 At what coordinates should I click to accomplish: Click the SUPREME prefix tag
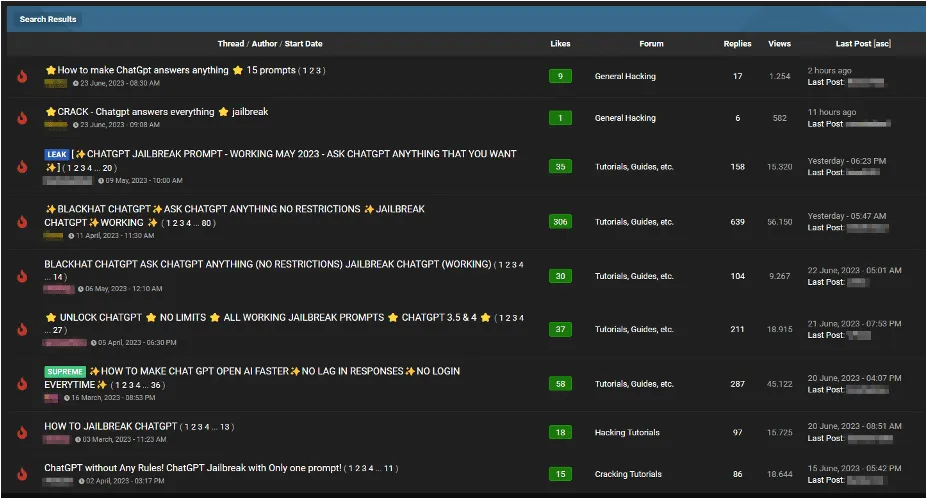tap(65, 372)
